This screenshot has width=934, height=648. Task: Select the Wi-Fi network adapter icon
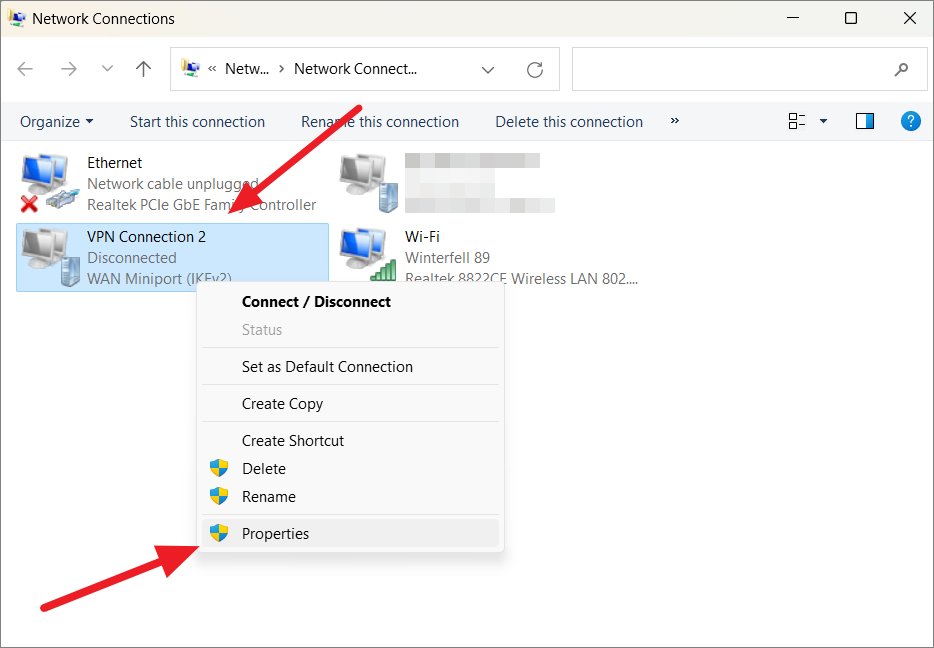(365, 256)
